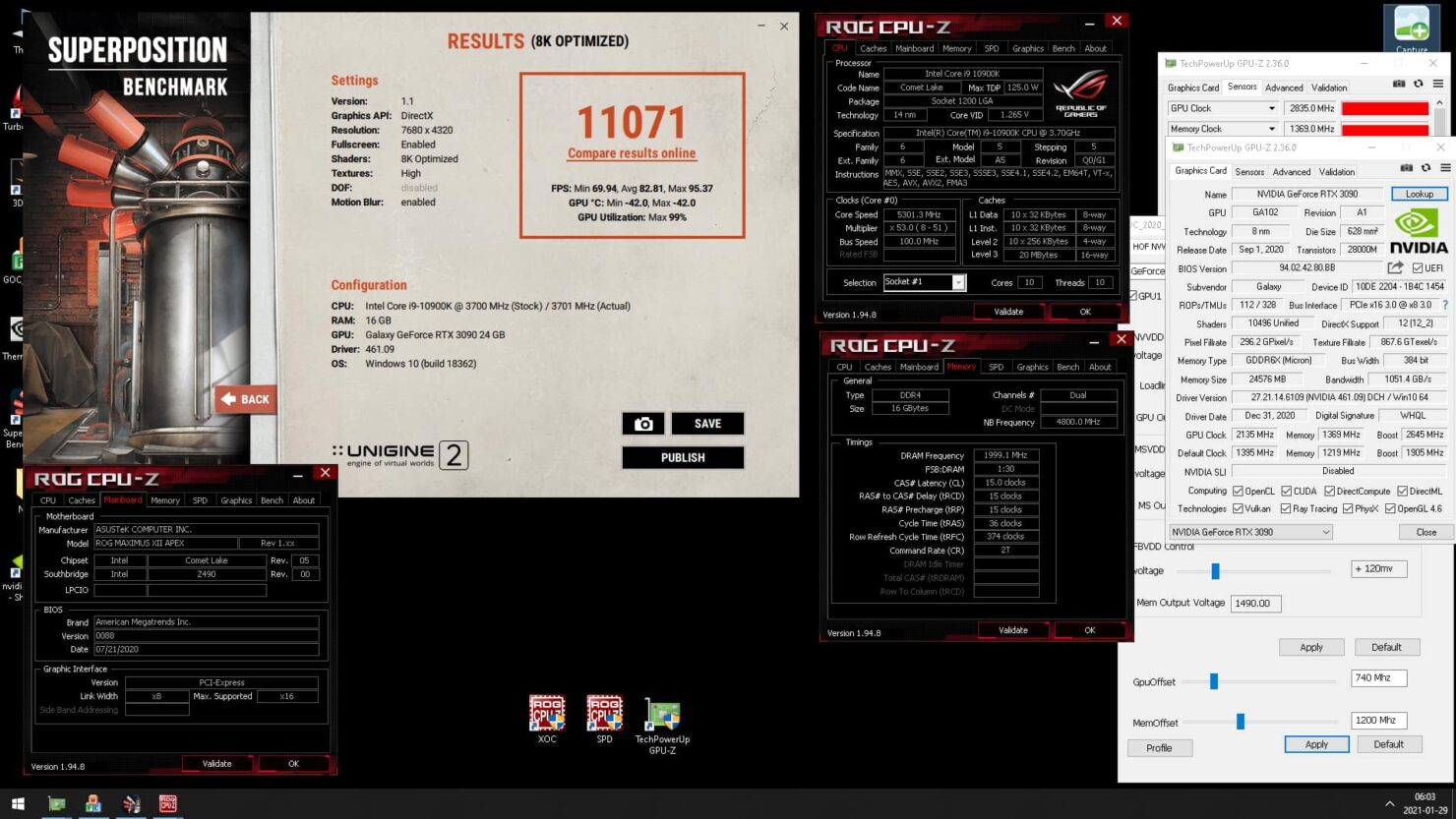Toggle the CUDA checkbox
Viewport: 1456px width, 819px height.
(1286, 491)
